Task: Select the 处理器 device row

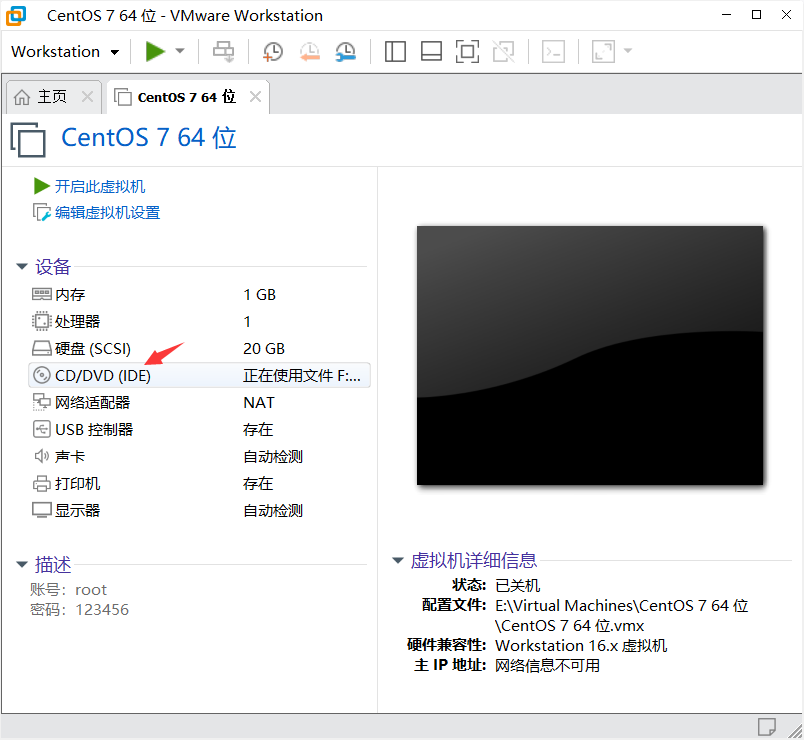Action: tap(199, 322)
